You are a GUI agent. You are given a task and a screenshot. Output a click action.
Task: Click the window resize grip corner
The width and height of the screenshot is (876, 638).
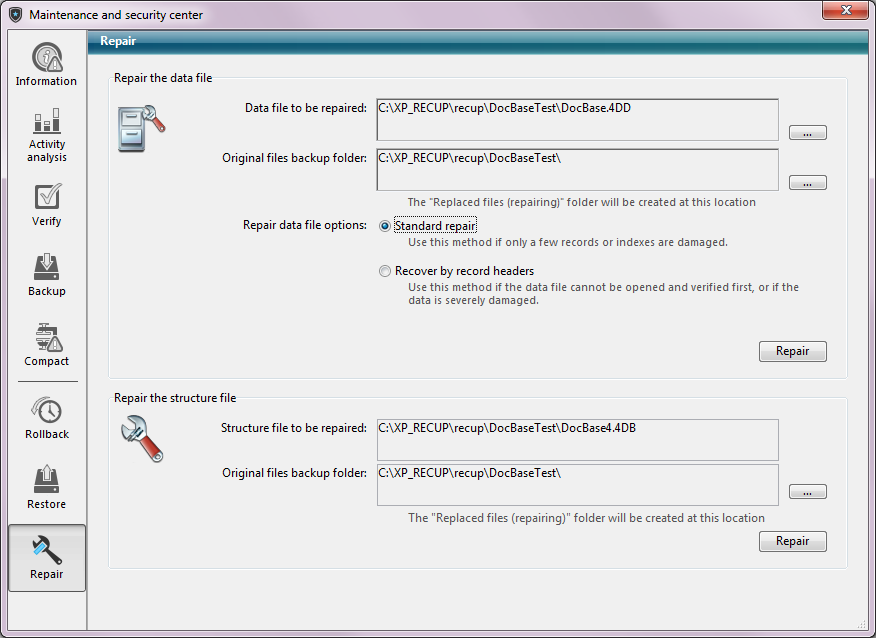pyautogui.click(x=860, y=624)
